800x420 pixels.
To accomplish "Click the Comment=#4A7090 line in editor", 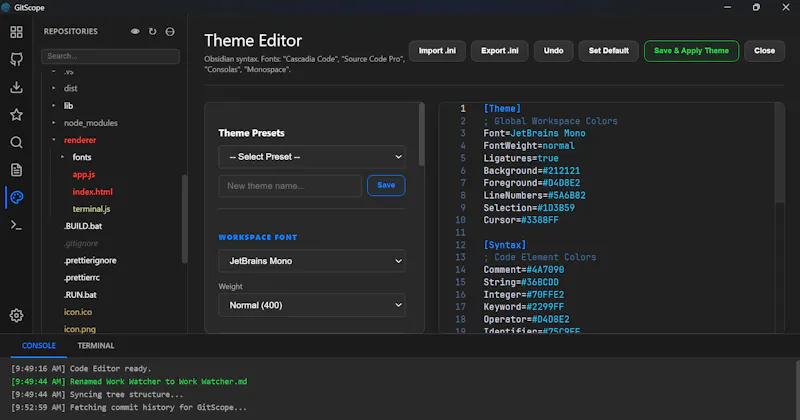I will tap(523, 269).
